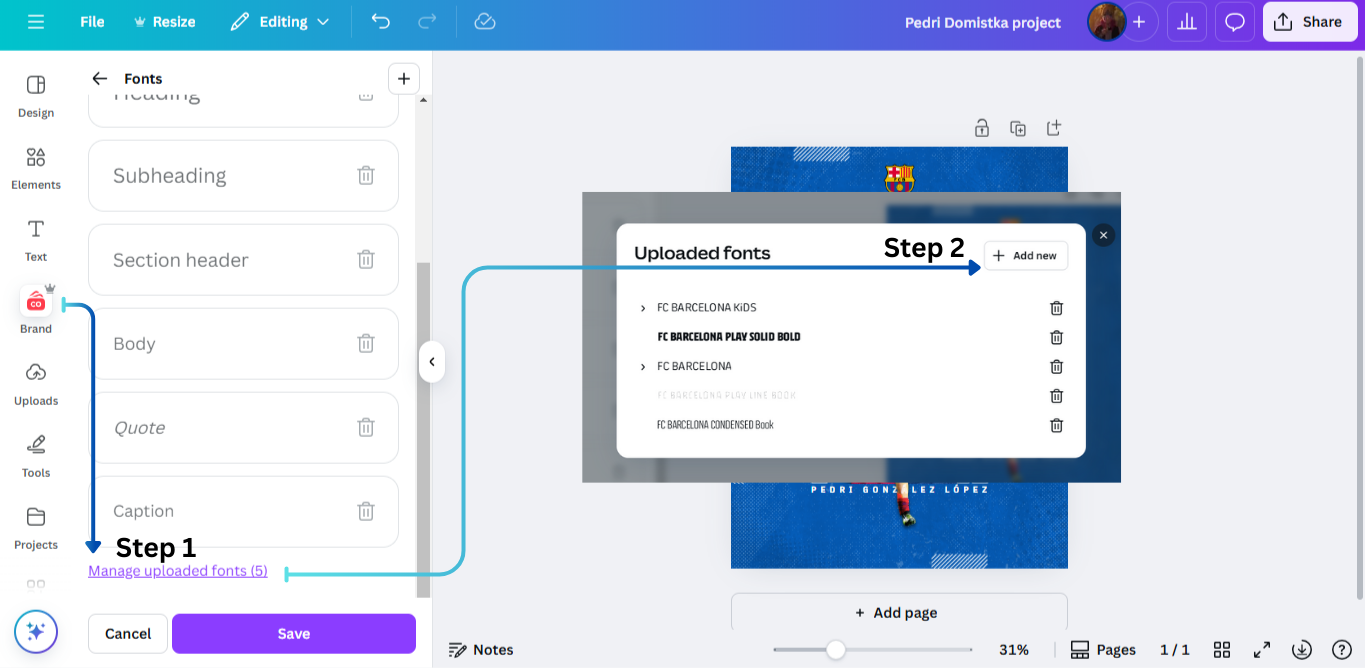This screenshot has width=1365, height=668.
Task: Click the Pedri Domistka project title
Action: (x=983, y=22)
